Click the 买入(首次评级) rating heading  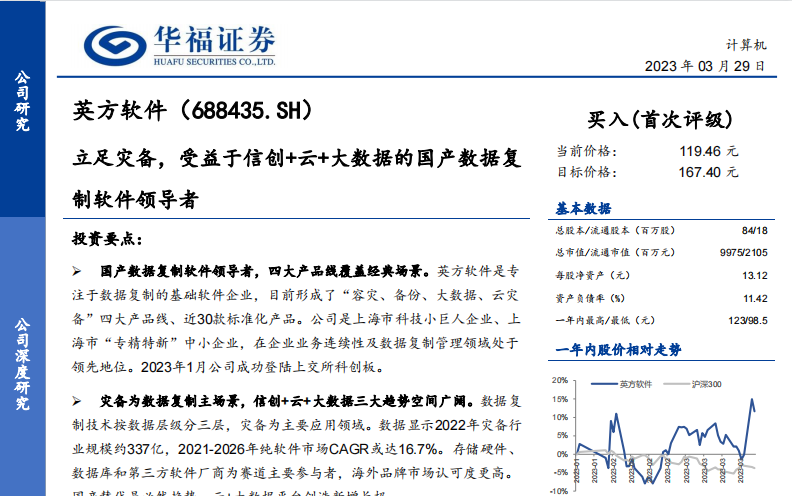(x=660, y=120)
